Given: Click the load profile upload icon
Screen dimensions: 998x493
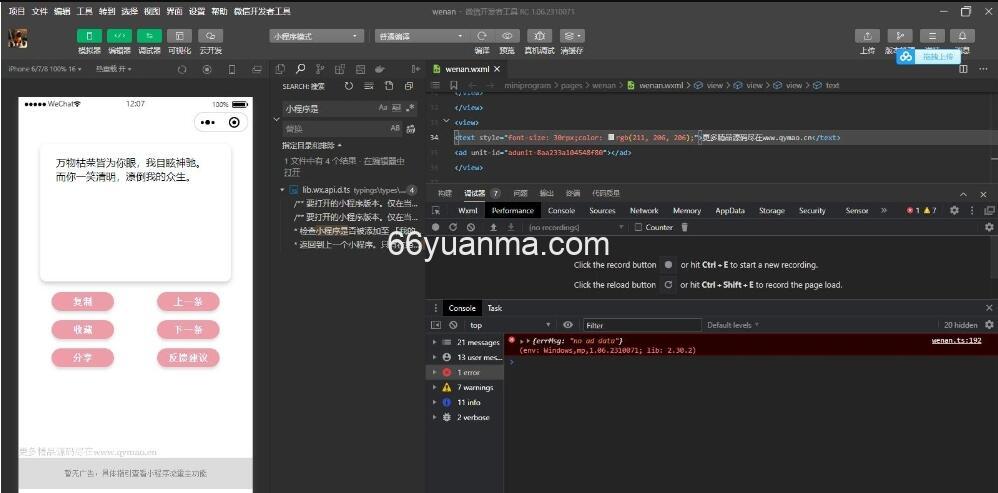Looking at the screenshot, I should click(493, 227).
